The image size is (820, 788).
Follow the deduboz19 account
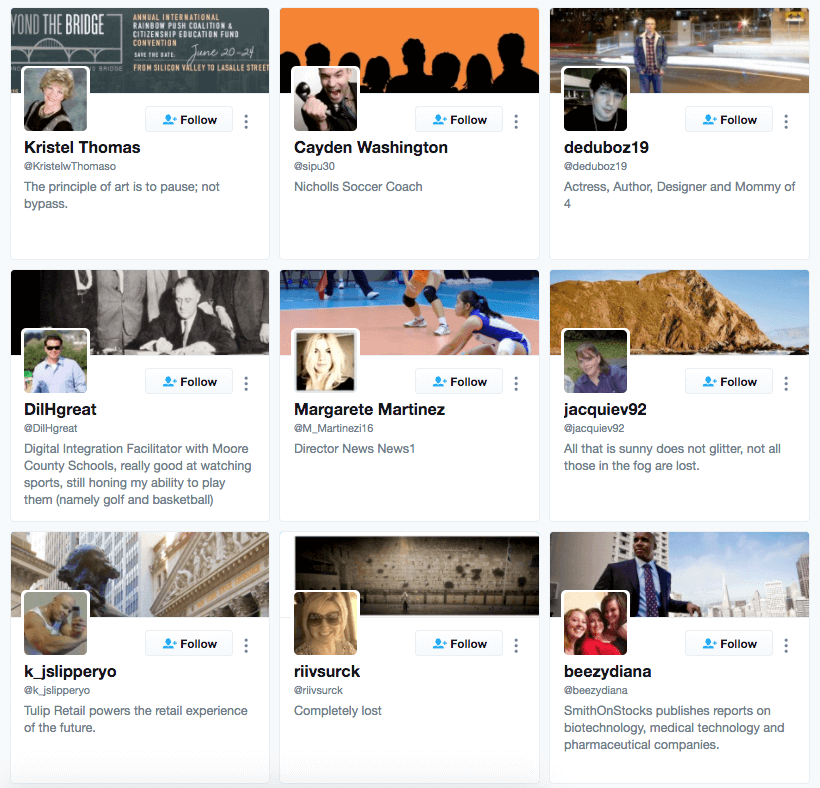[728, 120]
